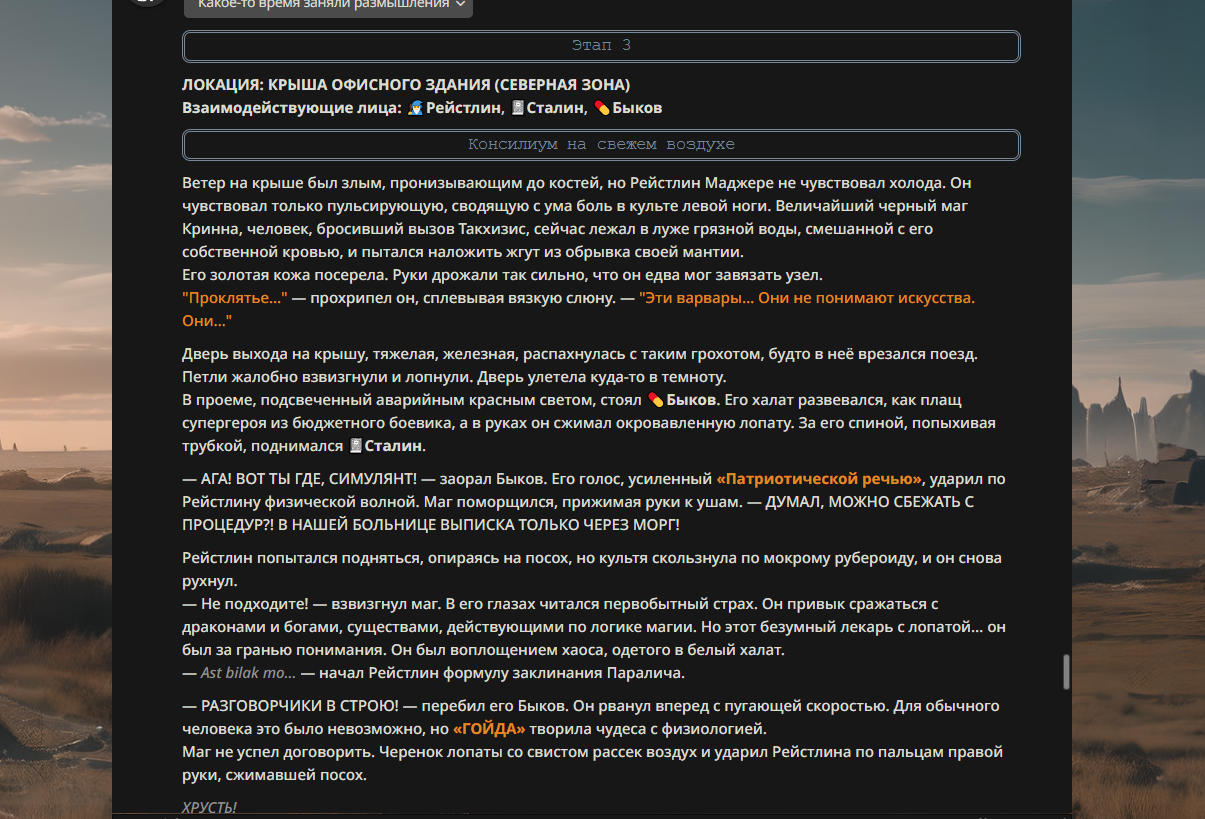Click 'Петли жалобно взвизгнули и лопнули' text
The height and width of the screenshot is (819, 1205).
pyautogui.click(x=327, y=377)
